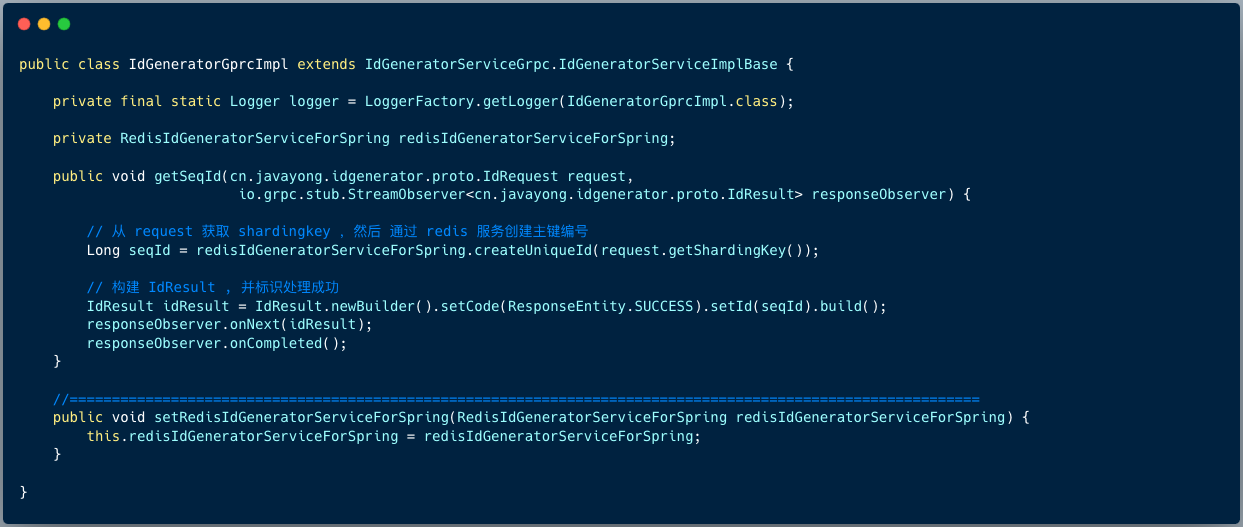This screenshot has width=1243, height=527.
Task: Click the responseObserver.onNext(idResult) line
Action: click(x=229, y=324)
